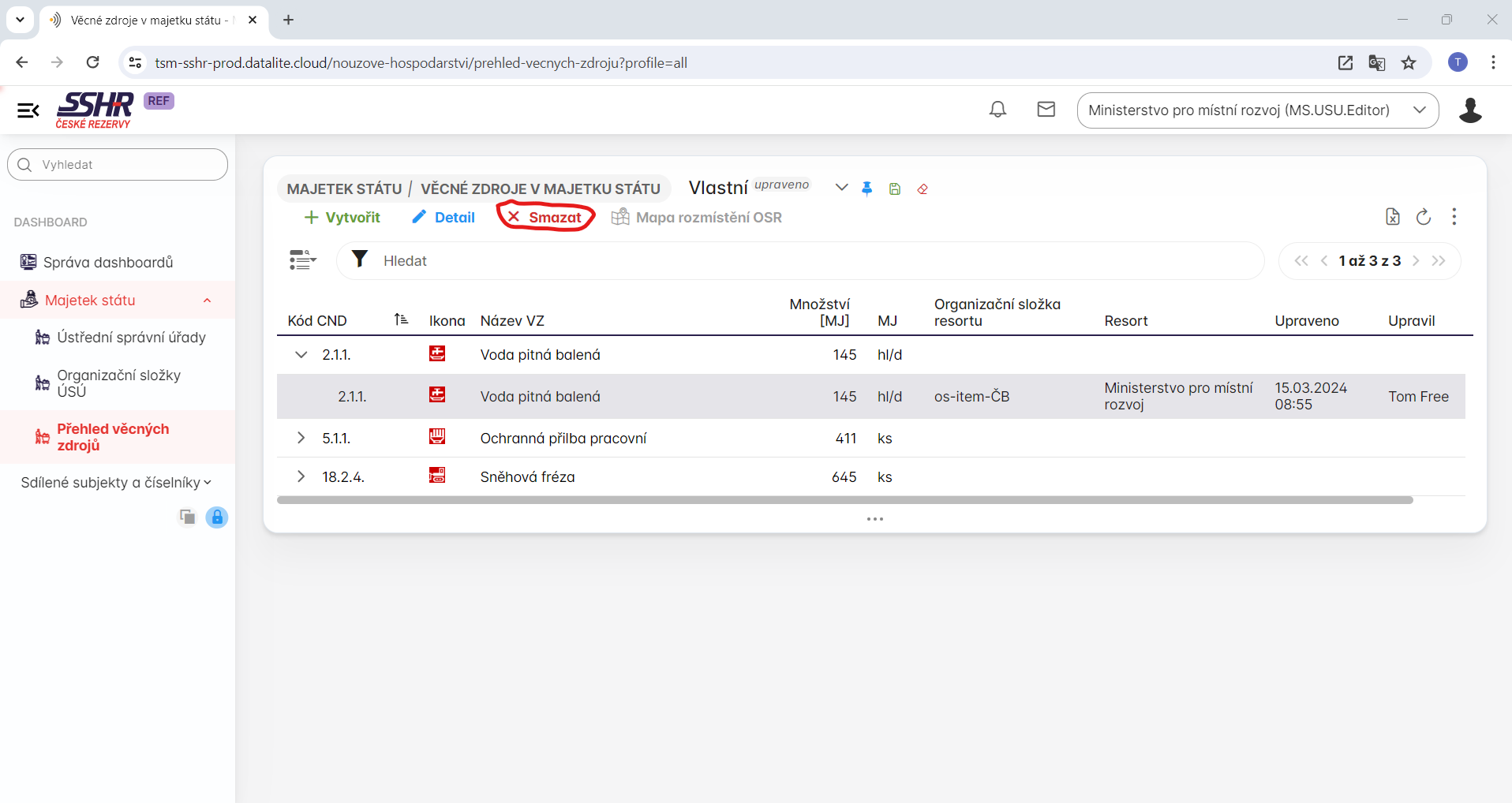The width and height of the screenshot is (1512, 803).
Task: Click the Vytvořit button
Action: pos(342,218)
